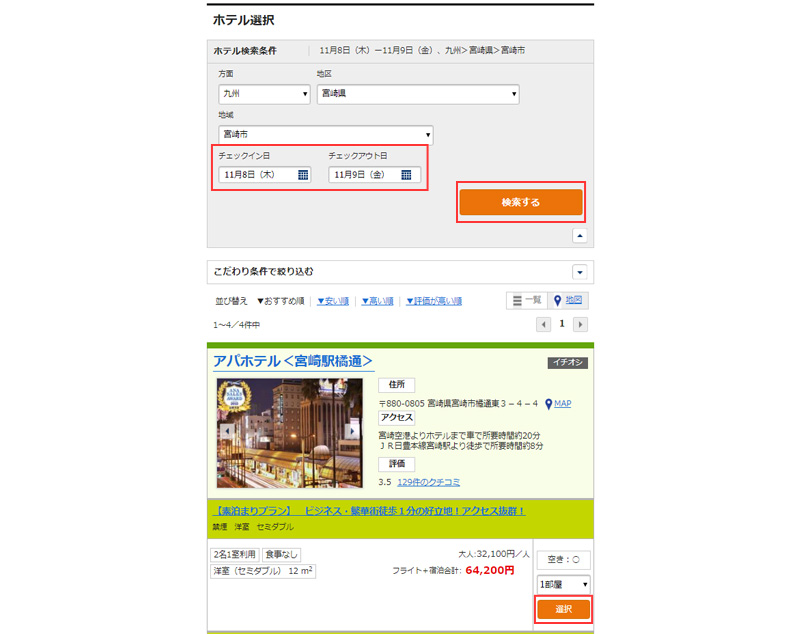800x634 pixels.
Task: Sort results by 高い順
Action: click(x=378, y=301)
